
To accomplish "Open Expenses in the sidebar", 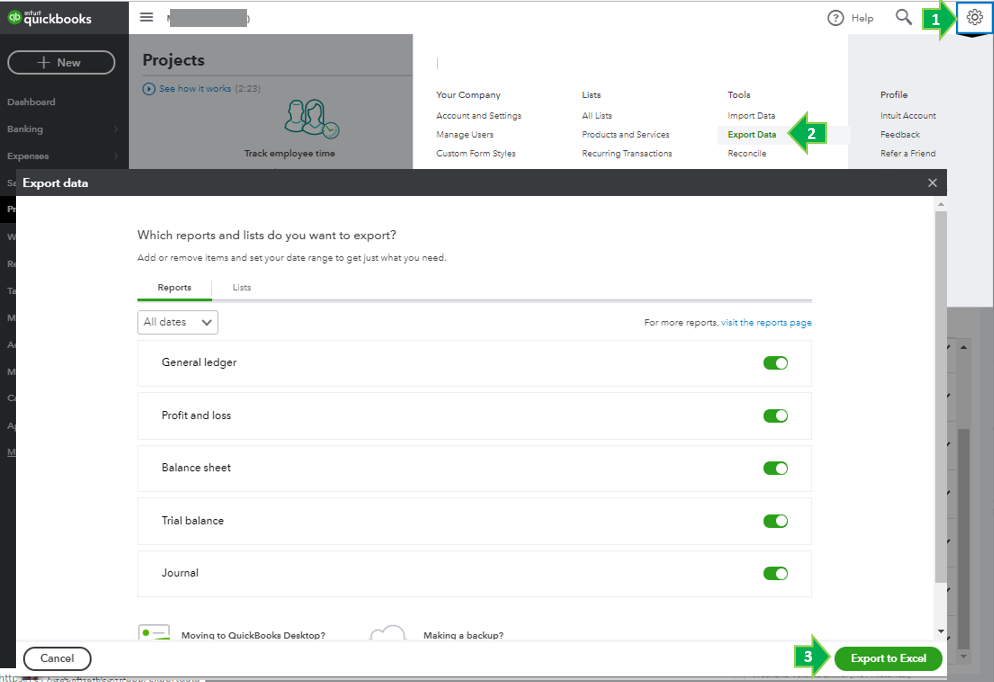I will coord(28,156).
